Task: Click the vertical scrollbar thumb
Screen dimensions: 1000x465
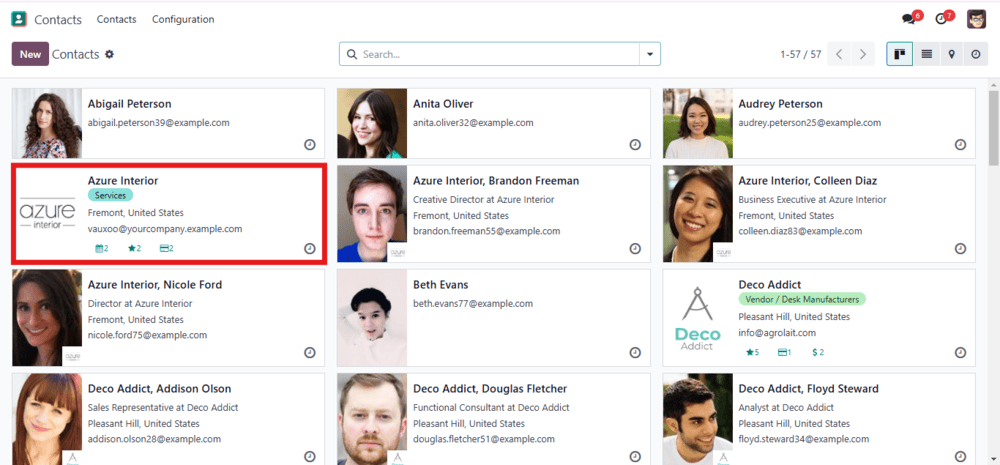Action: [994, 128]
